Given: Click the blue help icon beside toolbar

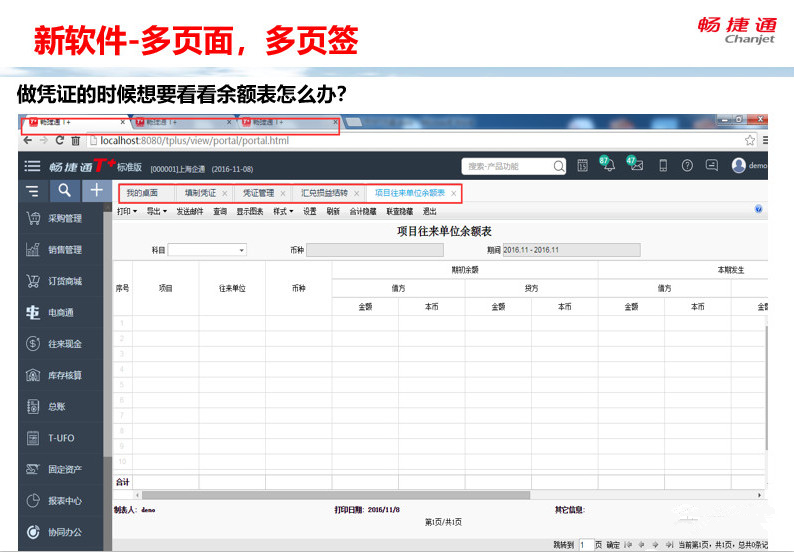Looking at the screenshot, I should pyautogui.click(x=759, y=209).
